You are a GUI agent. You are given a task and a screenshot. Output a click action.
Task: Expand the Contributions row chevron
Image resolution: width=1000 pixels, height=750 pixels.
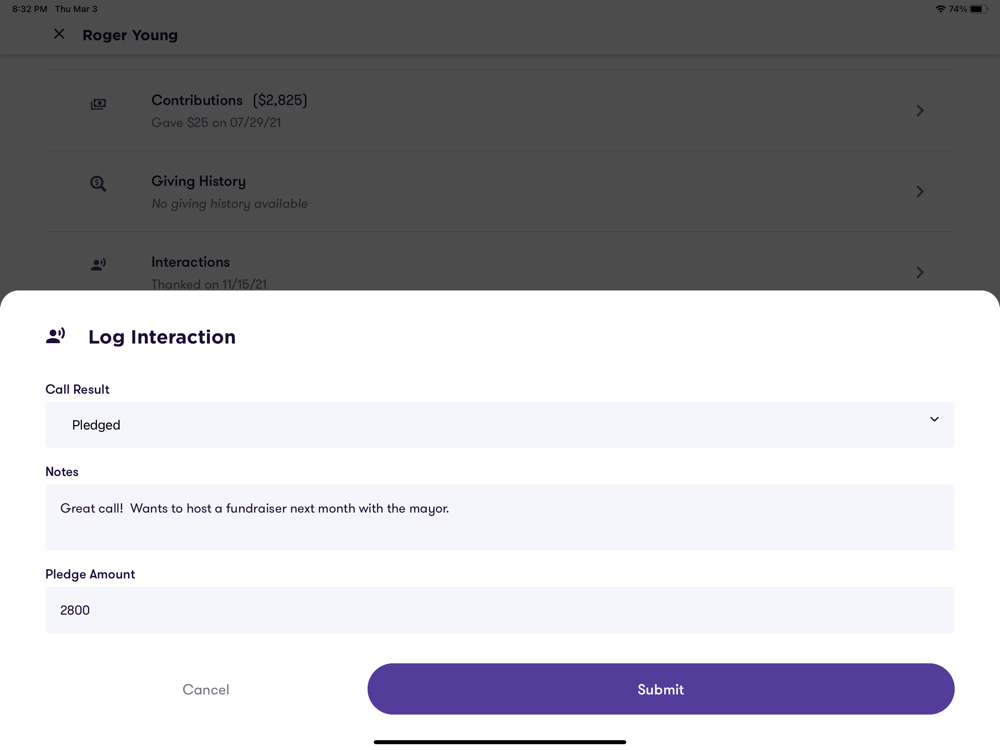tap(920, 110)
